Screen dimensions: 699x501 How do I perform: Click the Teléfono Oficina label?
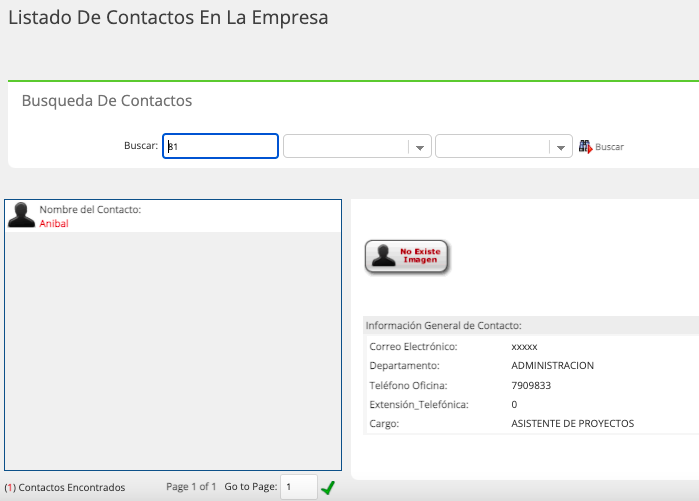click(x=408, y=385)
